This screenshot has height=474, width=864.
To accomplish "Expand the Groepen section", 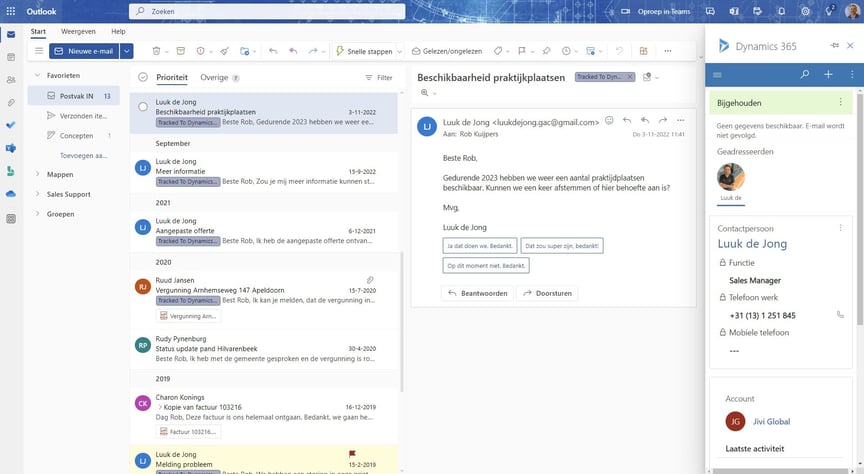I will tap(37, 214).
